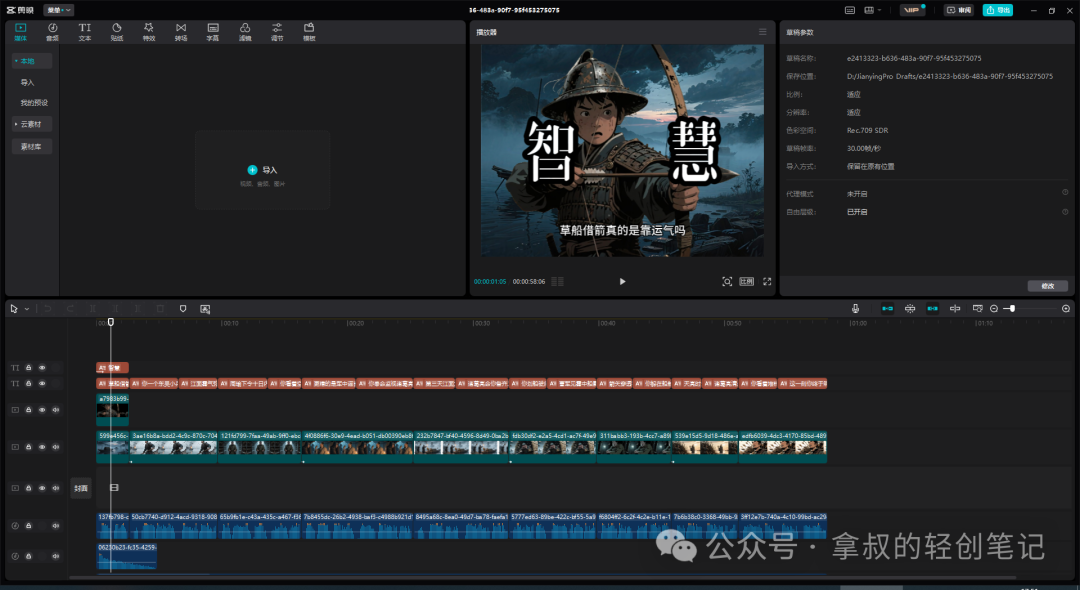
Task: Hide the track containing clip a7983b99
Action: [42, 410]
